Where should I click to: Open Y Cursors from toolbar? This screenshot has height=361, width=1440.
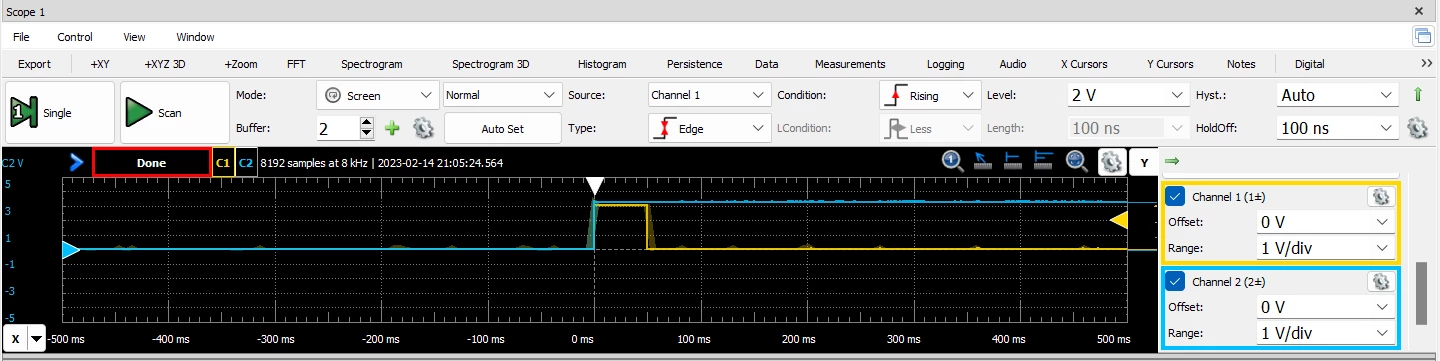(x=1169, y=64)
